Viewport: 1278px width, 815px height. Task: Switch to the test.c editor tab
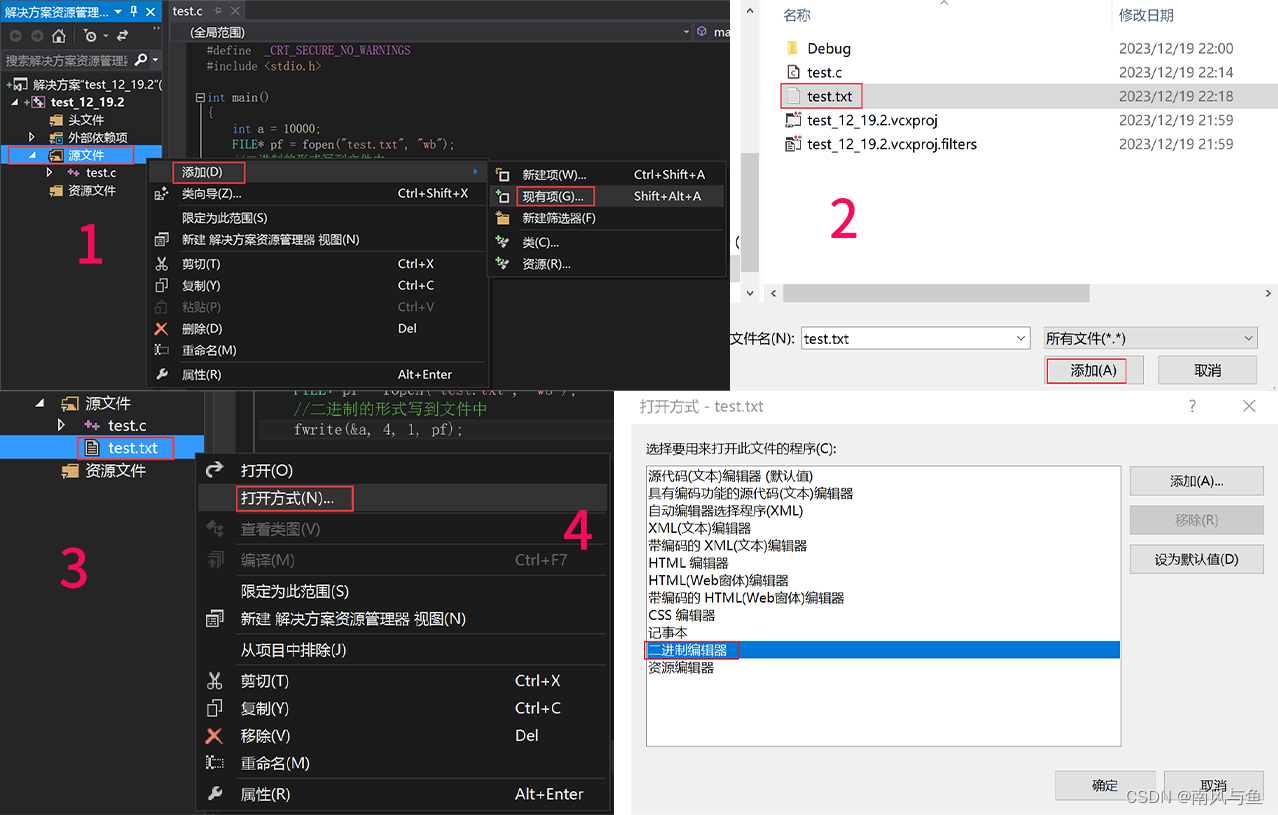click(187, 11)
